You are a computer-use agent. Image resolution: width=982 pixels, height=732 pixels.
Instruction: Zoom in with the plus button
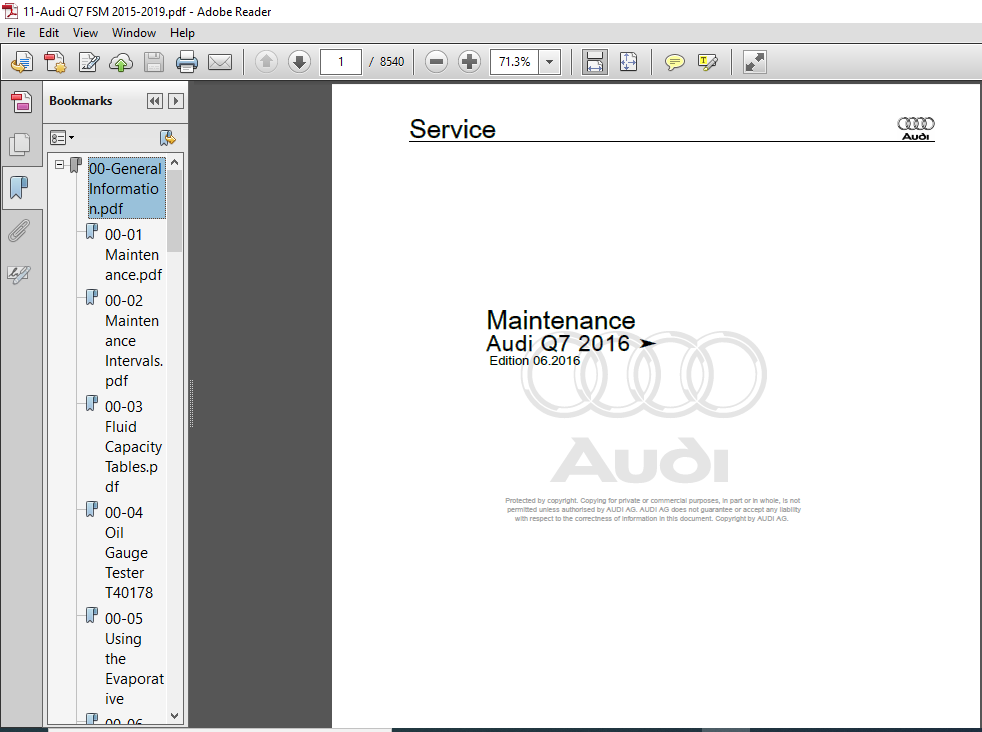[x=469, y=62]
